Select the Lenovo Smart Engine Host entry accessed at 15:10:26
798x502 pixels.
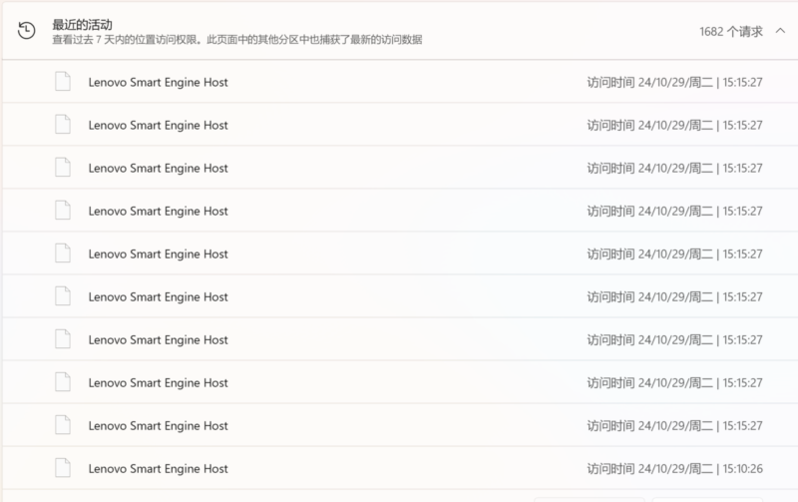[x=400, y=468]
